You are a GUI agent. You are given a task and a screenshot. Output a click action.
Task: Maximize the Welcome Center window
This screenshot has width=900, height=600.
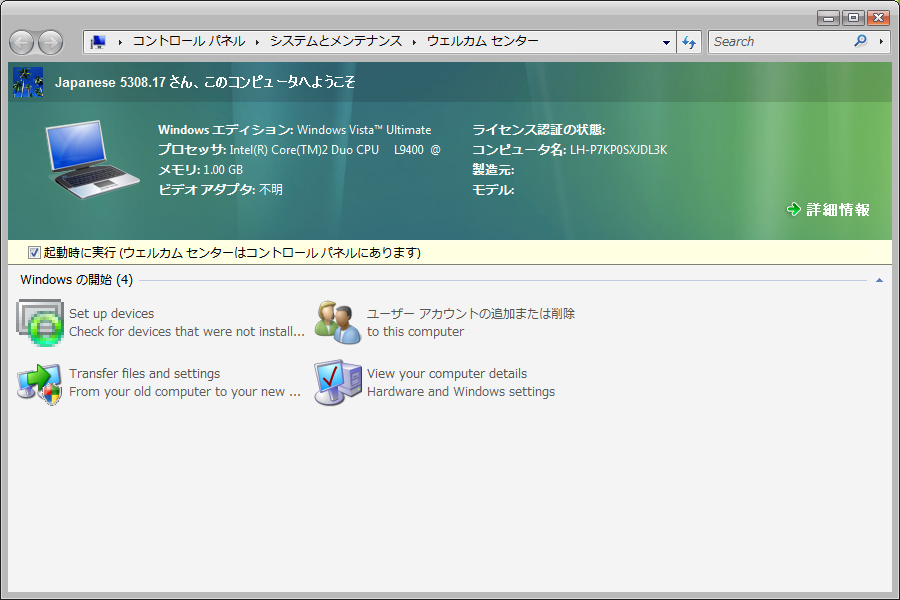[x=854, y=18]
